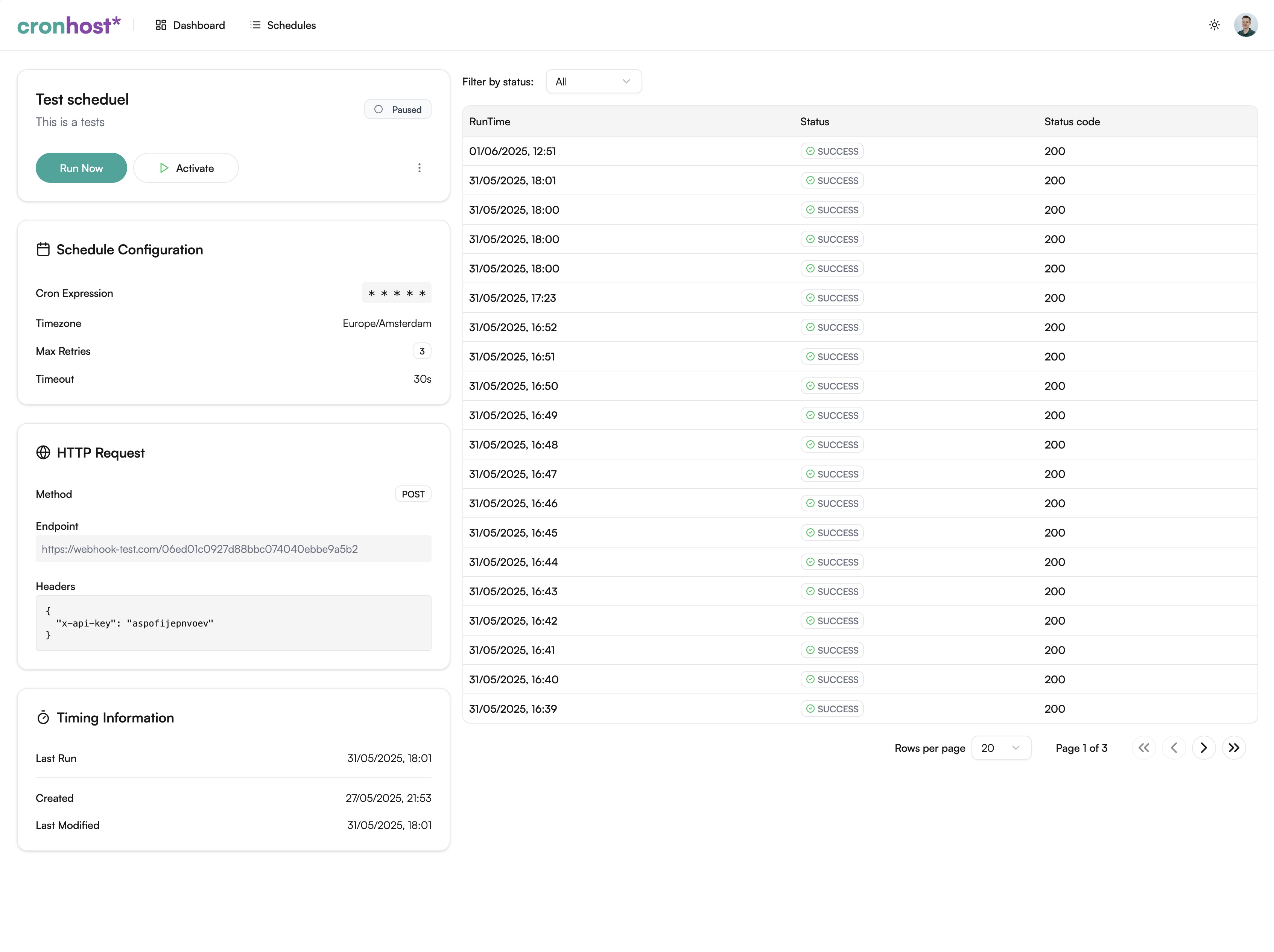Click the Timing Information stopwatch icon
Image resolution: width=1274 pixels, height=952 pixels.
coord(43,718)
